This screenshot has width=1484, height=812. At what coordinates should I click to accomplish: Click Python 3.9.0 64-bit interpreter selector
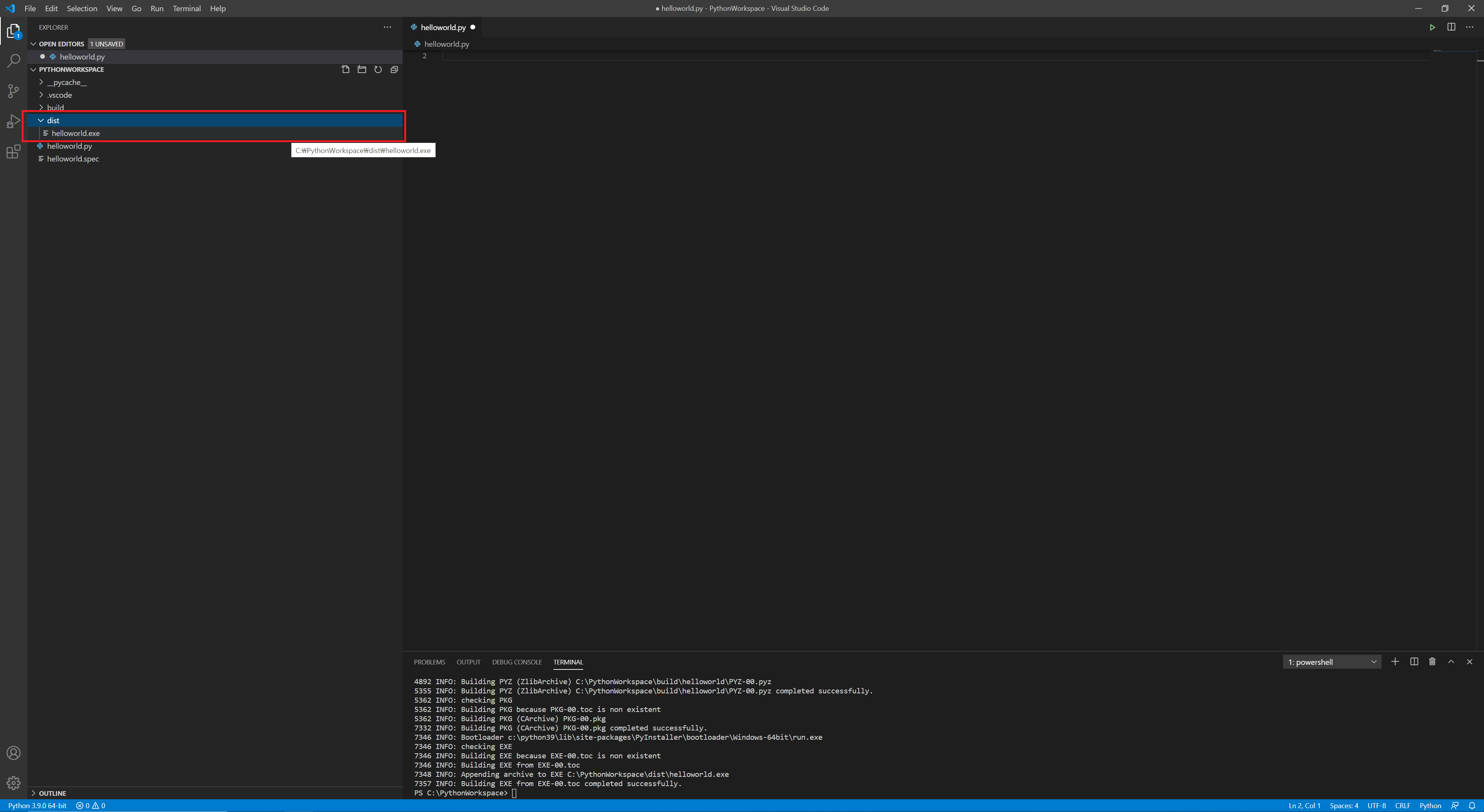(x=37, y=806)
